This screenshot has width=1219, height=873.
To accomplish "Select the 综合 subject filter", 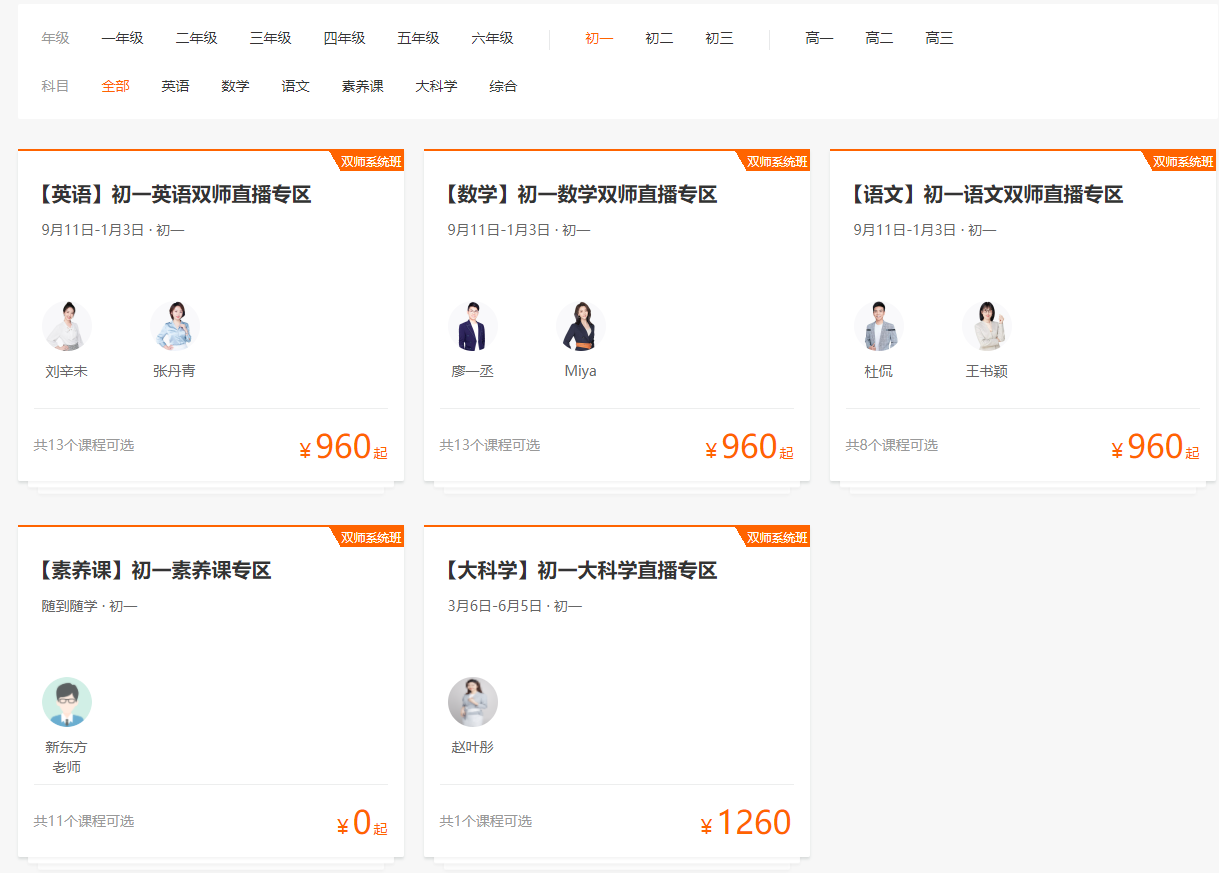I will [x=503, y=86].
